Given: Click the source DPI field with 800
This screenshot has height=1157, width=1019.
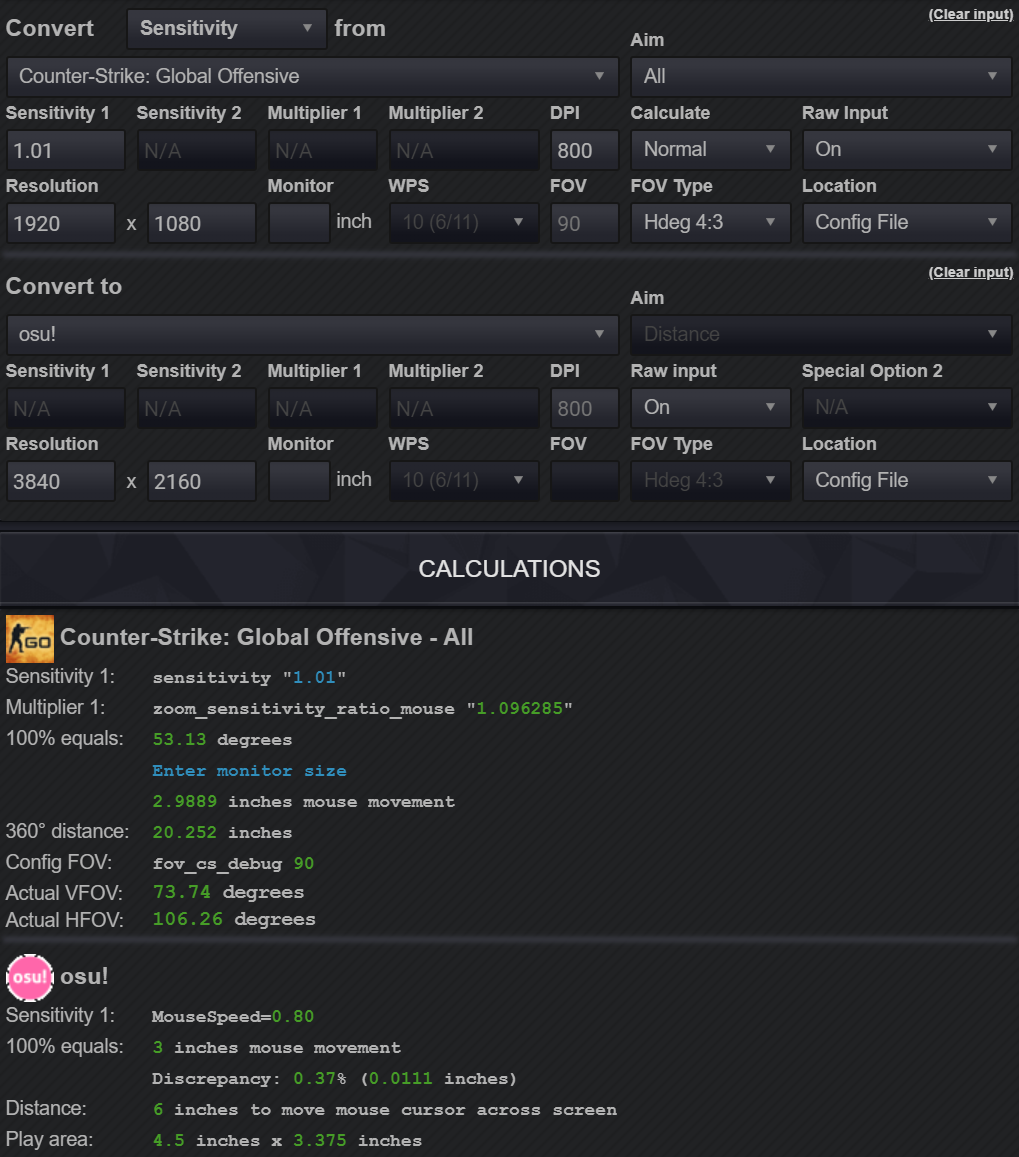Looking at the screenshot, I should coord(584,151).
